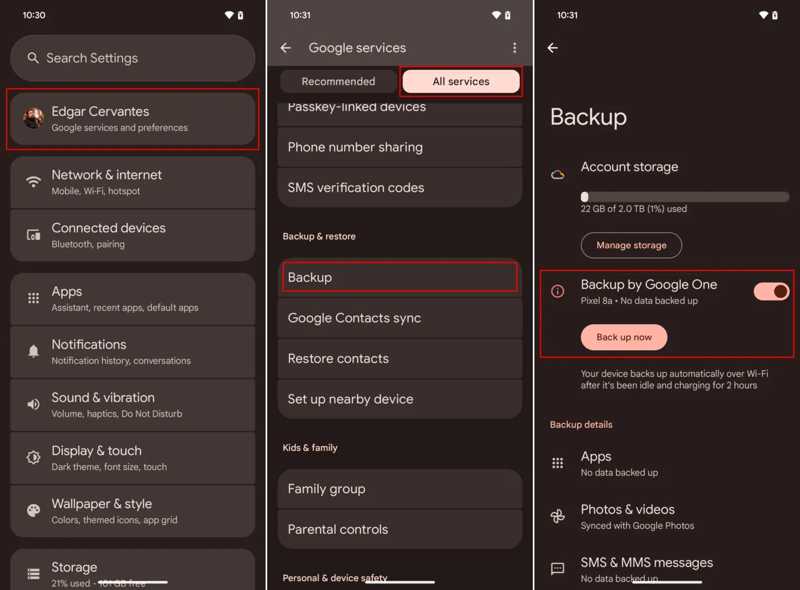
Task: Go back from the Backup screen
Action: 553,48
